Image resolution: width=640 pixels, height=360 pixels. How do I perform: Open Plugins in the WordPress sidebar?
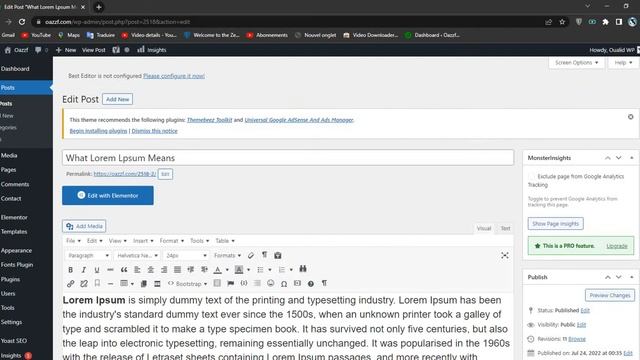click(x=11, y=280)
